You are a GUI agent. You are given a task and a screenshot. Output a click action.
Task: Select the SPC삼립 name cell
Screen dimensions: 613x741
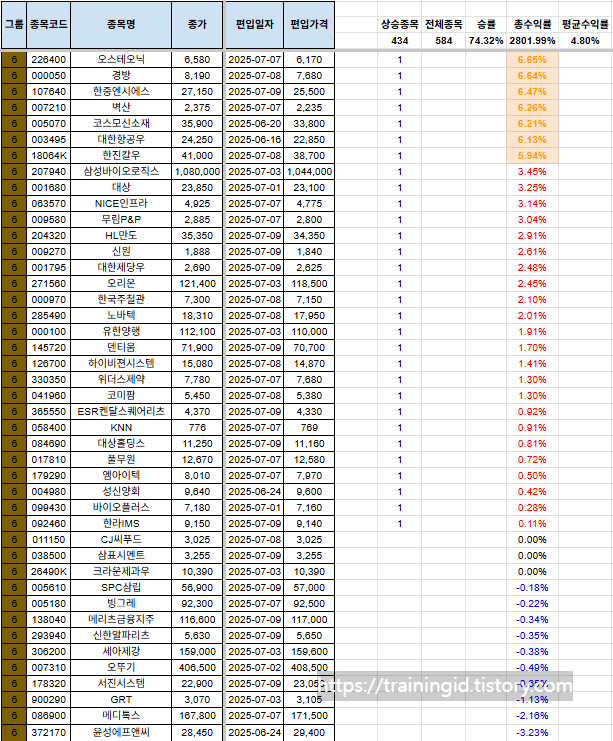tap(121, 588)
